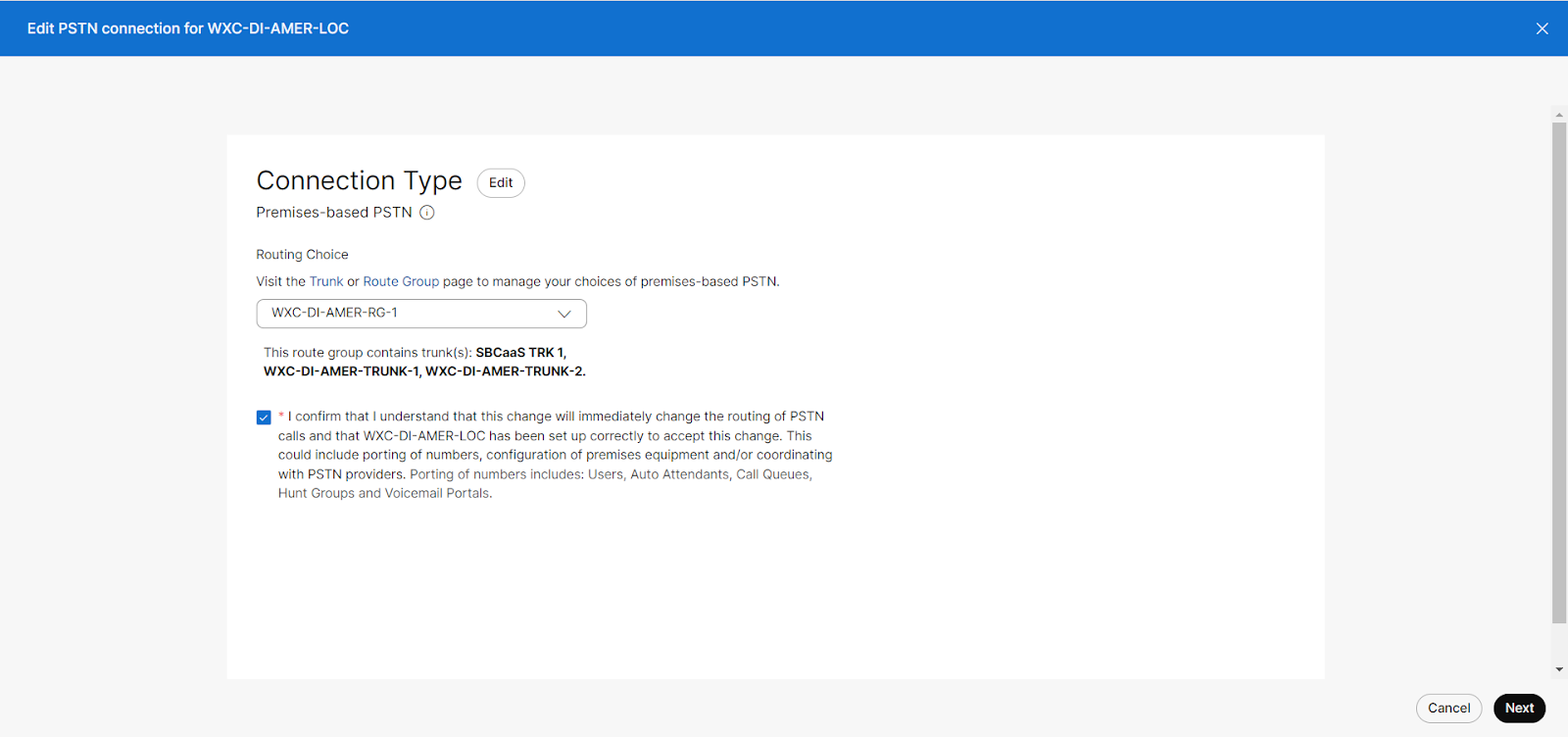This screenshot has width=1568, height=737.
Task: Open the Trunk page link
Action: (x=326, y=281)
